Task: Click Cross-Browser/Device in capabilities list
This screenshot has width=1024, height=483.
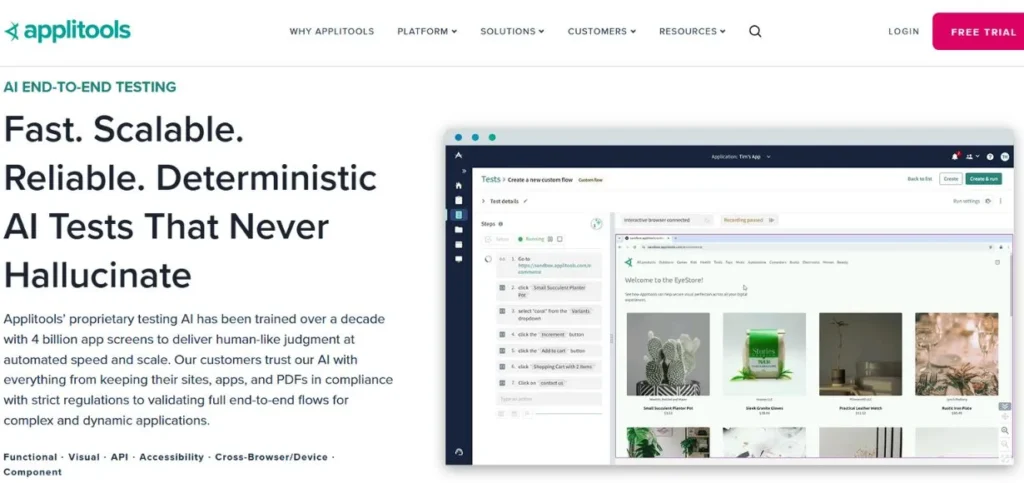Action: point(271,457)
